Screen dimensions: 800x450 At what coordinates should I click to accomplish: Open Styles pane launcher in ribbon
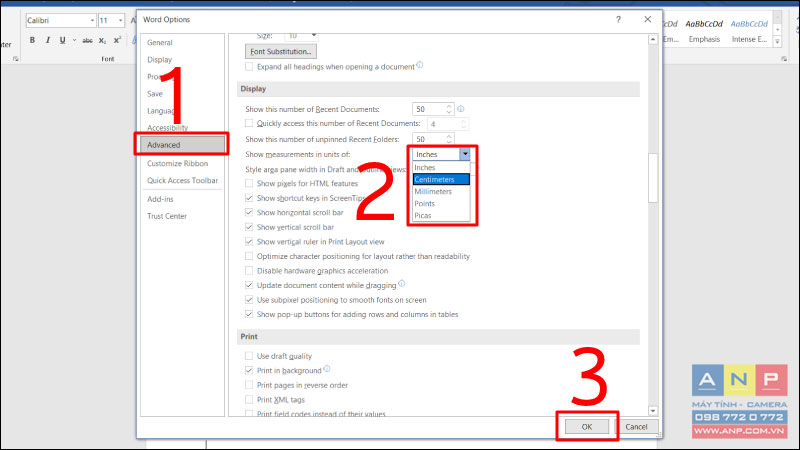click(x=784, y=59)
